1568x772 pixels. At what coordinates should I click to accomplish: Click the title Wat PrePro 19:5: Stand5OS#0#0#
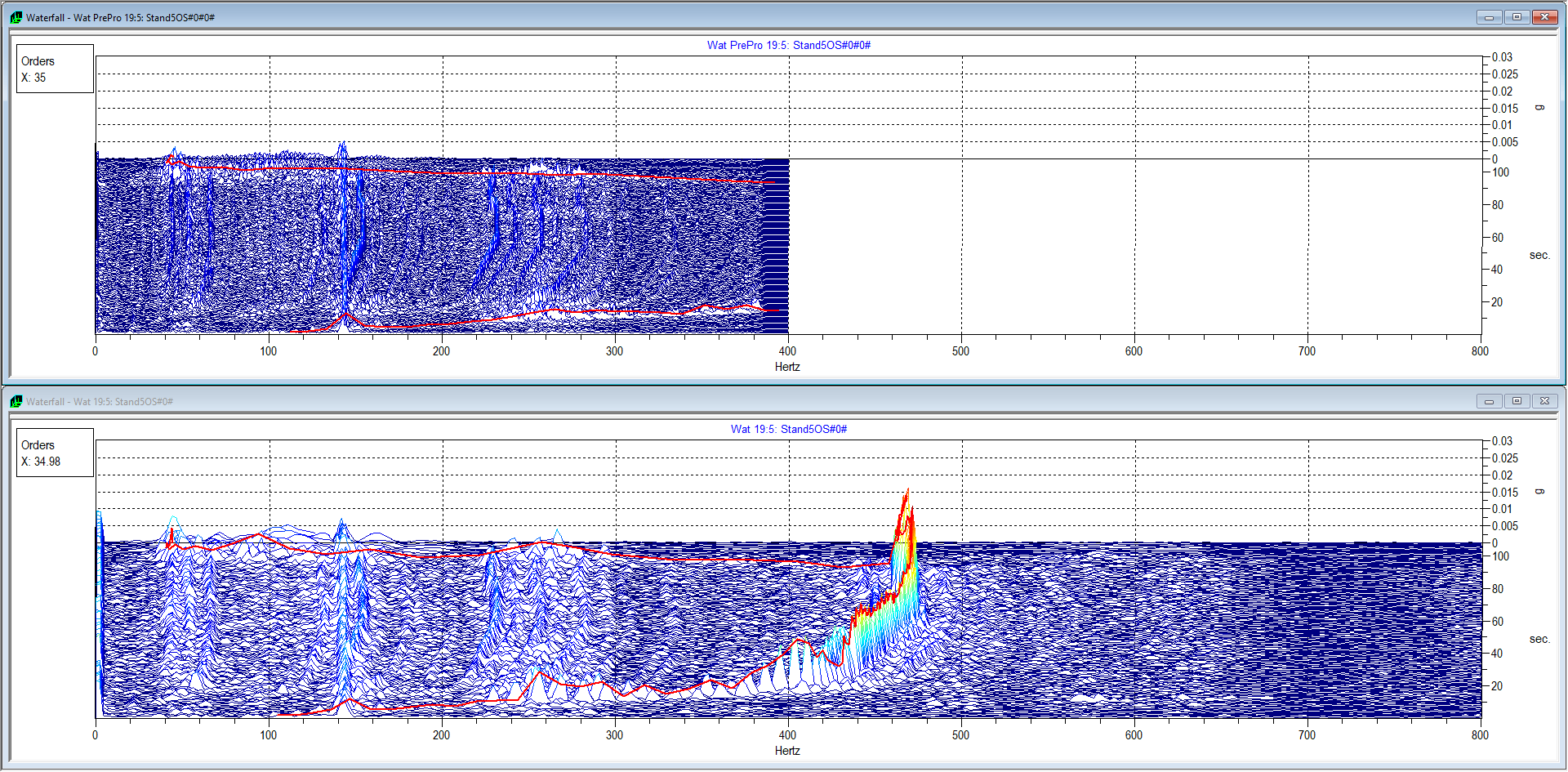pos(787,45)
